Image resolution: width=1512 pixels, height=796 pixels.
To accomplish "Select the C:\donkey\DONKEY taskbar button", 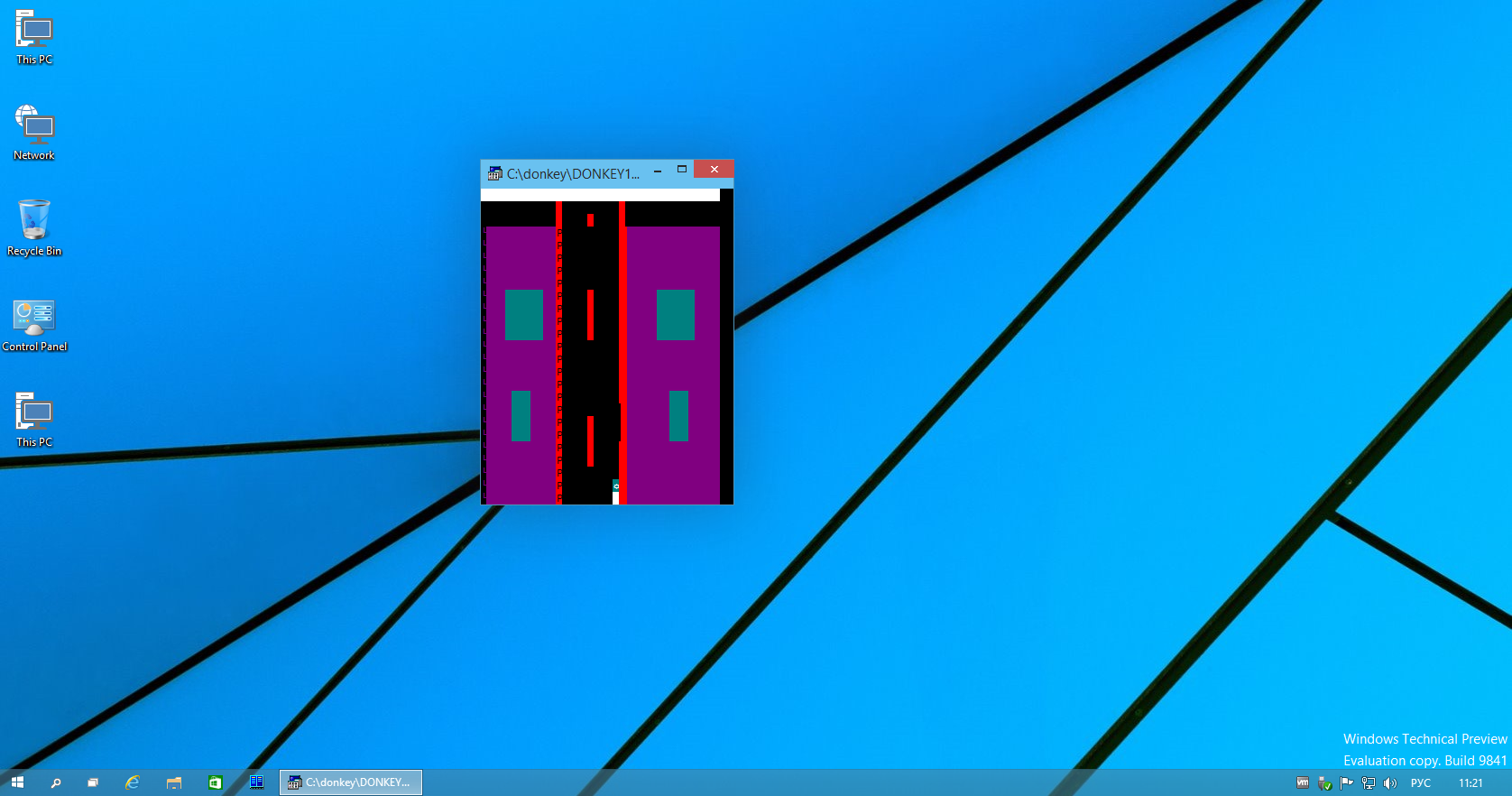I will tap(351, 782).
